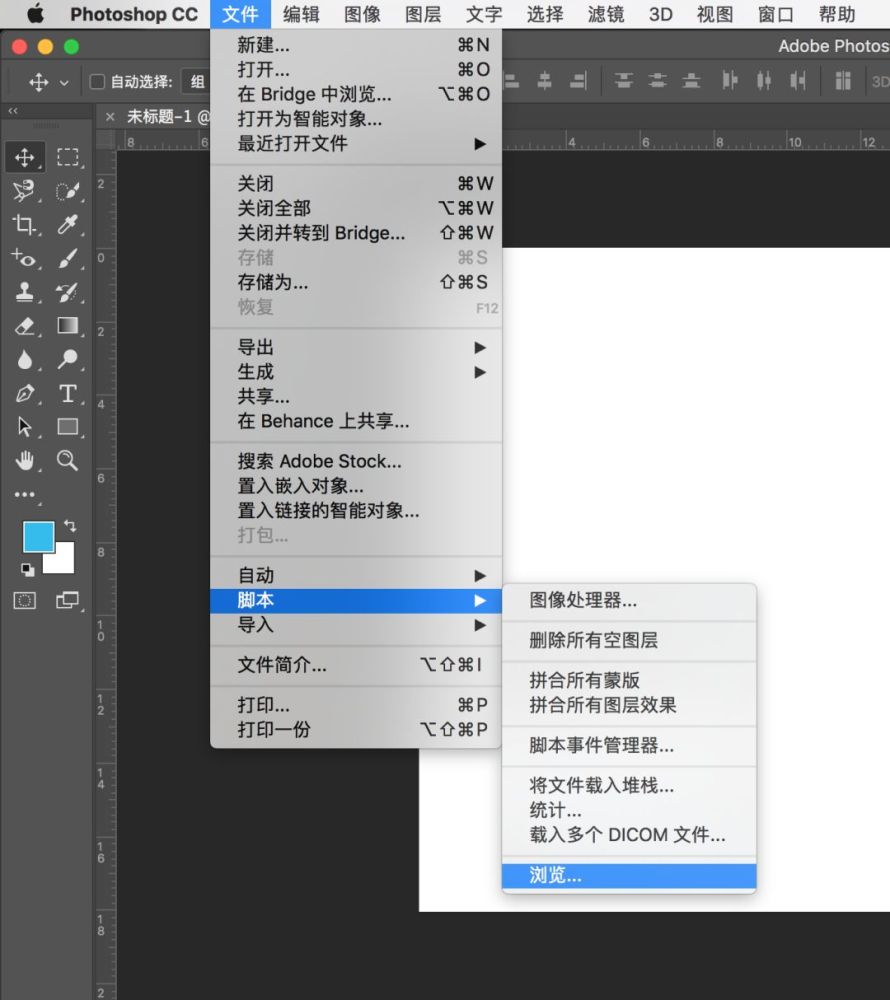The width and height of the screenshot is (890, 1000).
Task: Select the Eyedropper tool
Action: [x=67, y=225]
